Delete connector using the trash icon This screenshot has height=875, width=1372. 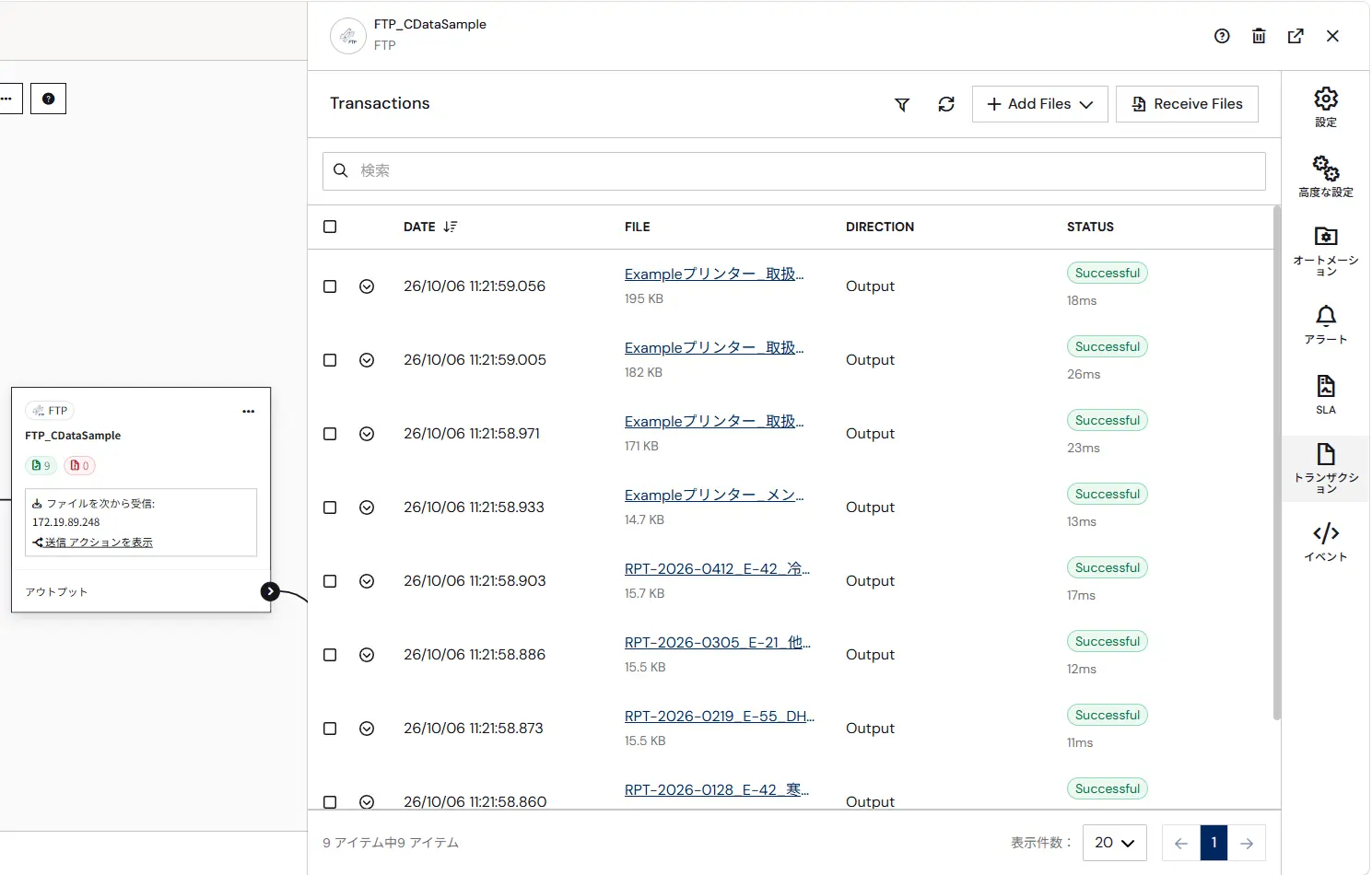click(x=1259, y=36)
